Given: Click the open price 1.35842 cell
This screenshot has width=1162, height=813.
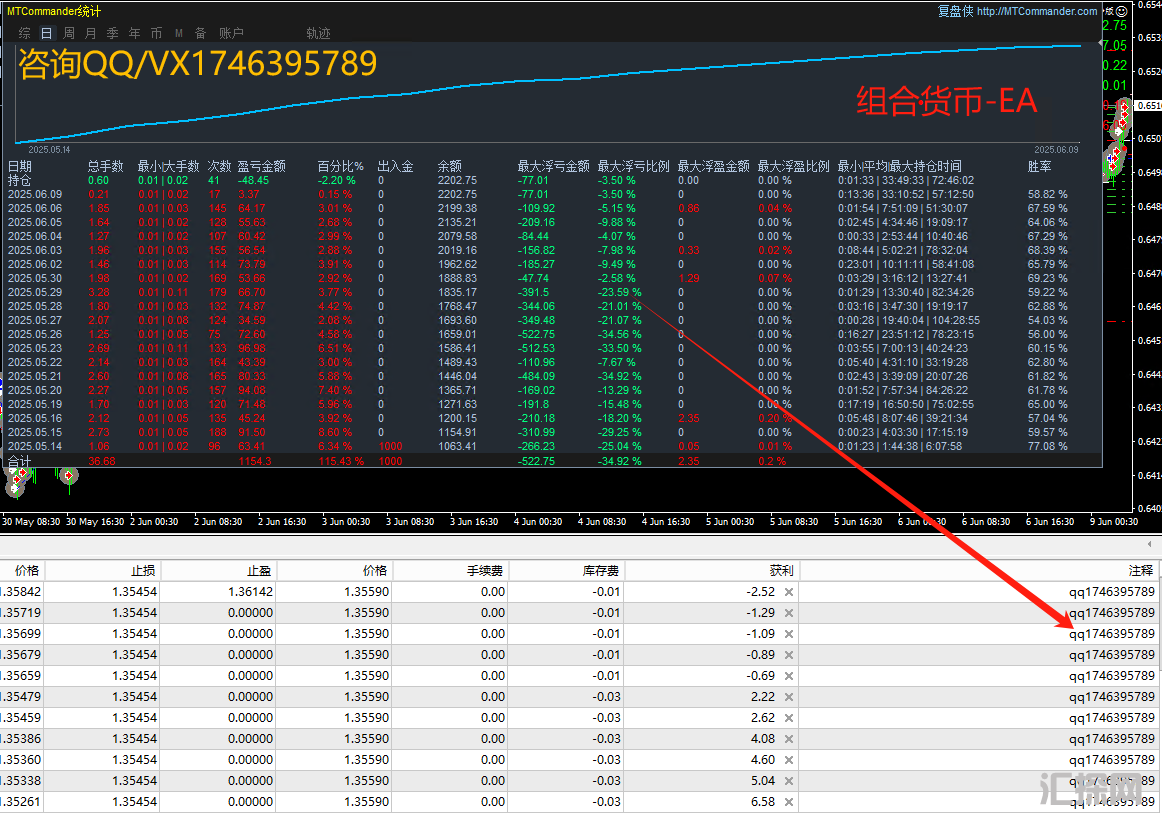Looking at the screenshot, I should (x=21, y=592).
